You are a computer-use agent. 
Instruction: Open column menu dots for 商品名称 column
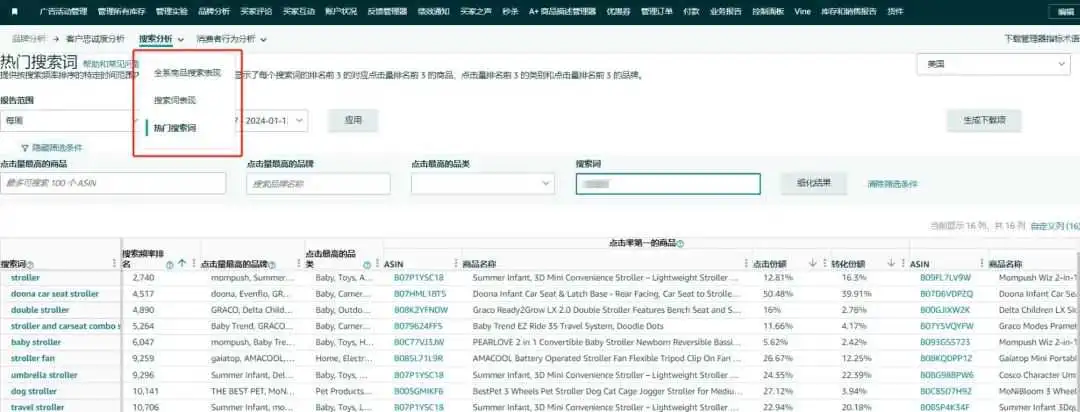(745, 264)
